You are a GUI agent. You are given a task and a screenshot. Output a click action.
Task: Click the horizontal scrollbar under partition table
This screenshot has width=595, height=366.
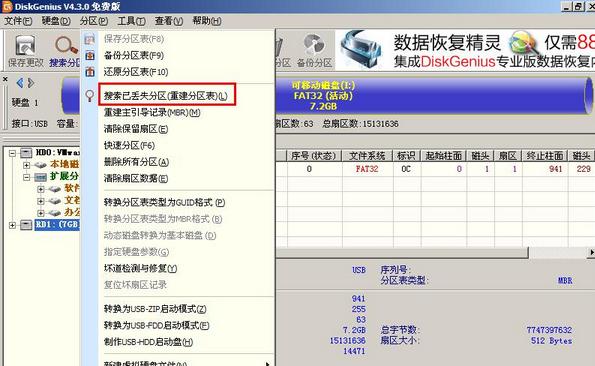(402, 252)
